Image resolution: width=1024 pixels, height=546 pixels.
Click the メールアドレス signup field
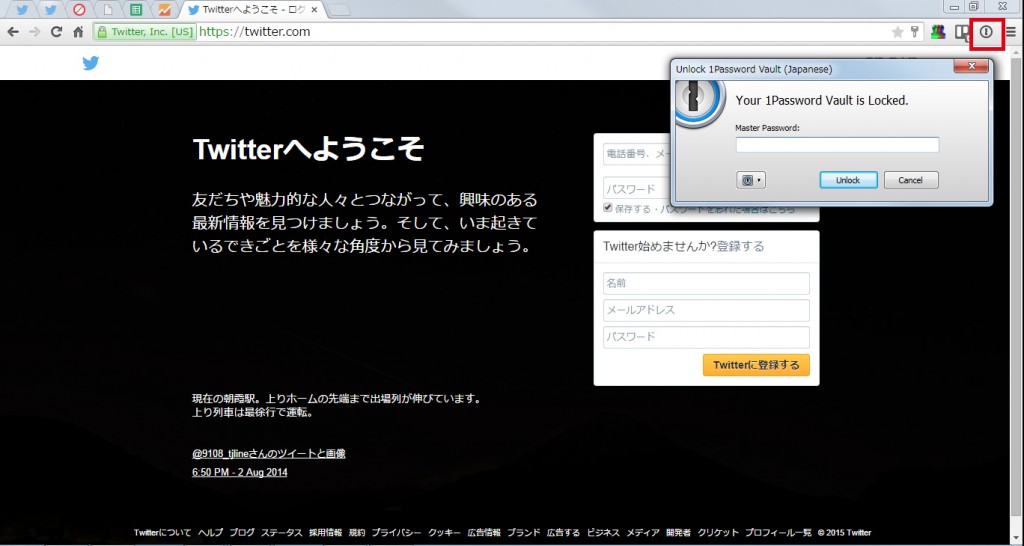pyautogui.click(x=706, y=310)
